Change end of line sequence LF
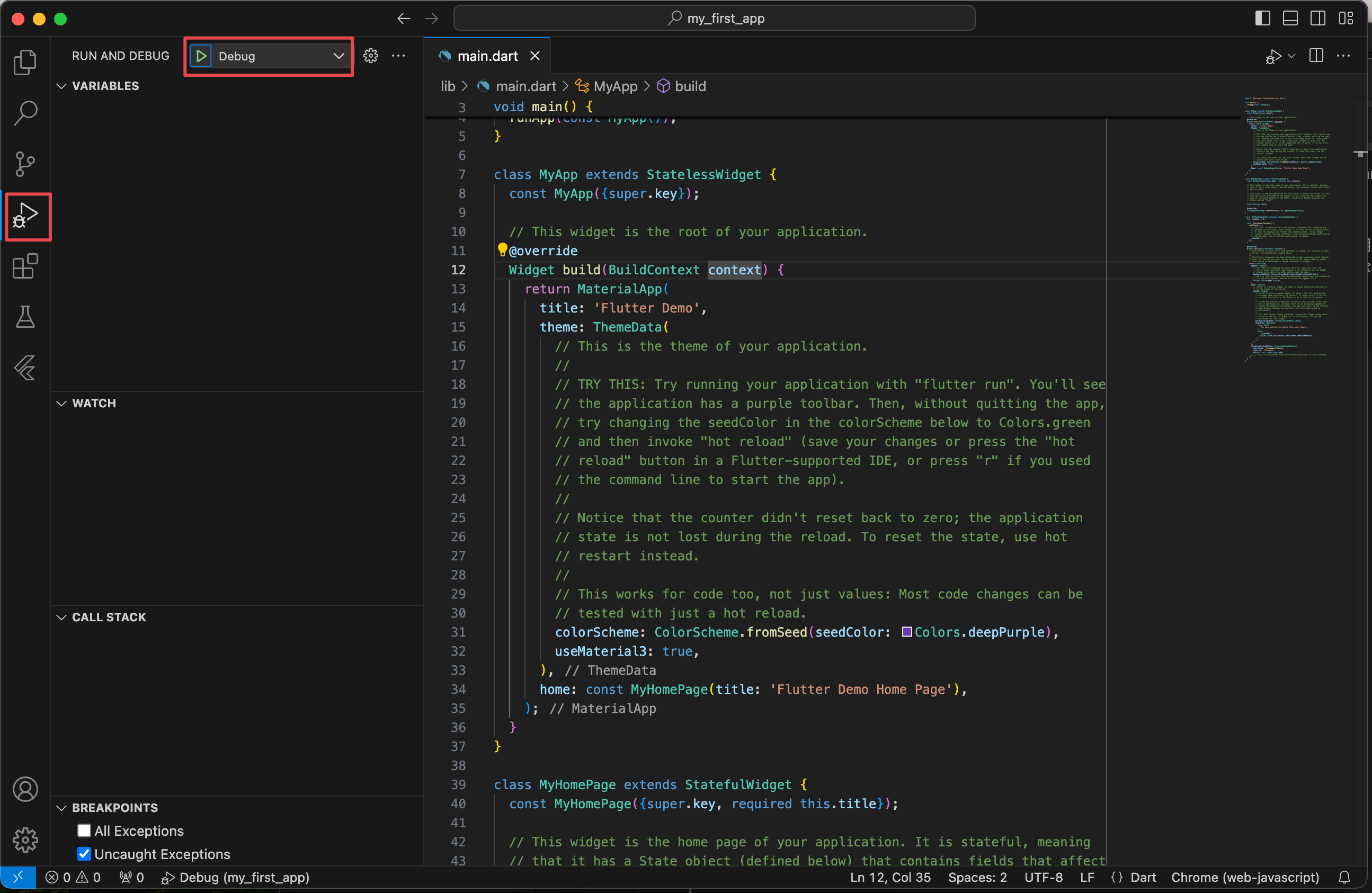The image size is (1372, 893). click(x=1087, y=877)
